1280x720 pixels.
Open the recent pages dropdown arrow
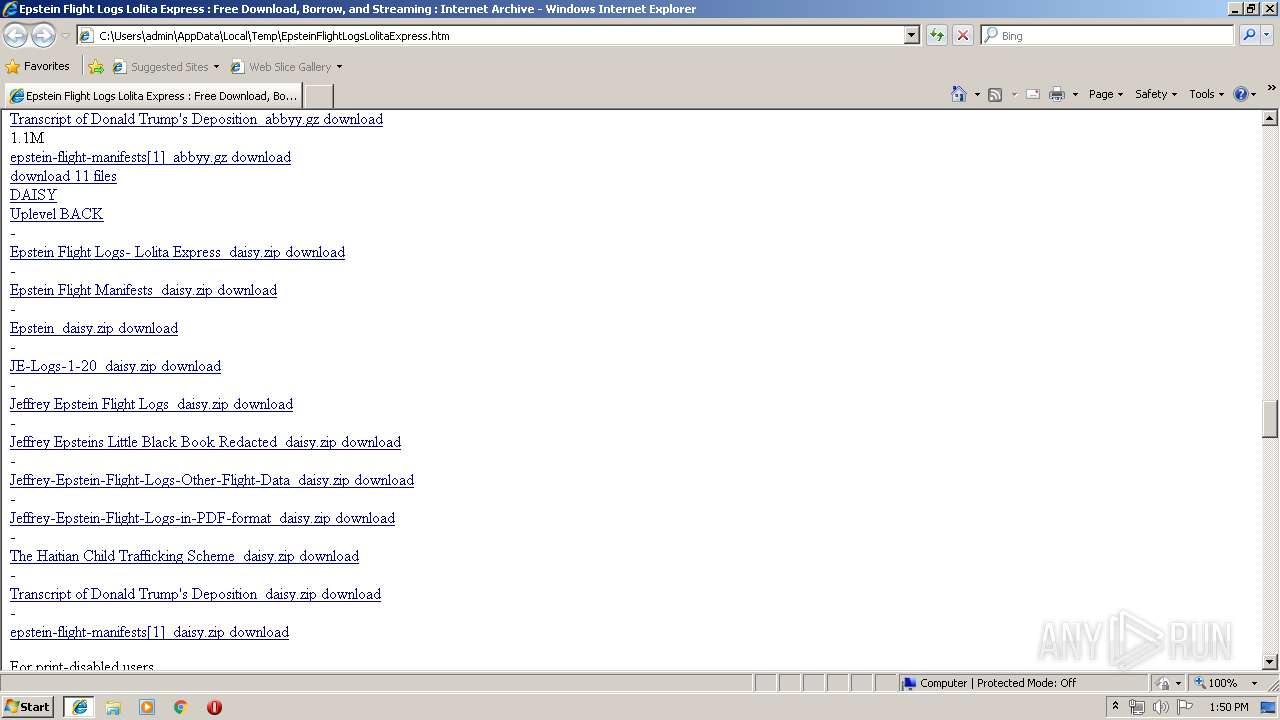click(65, 35)
